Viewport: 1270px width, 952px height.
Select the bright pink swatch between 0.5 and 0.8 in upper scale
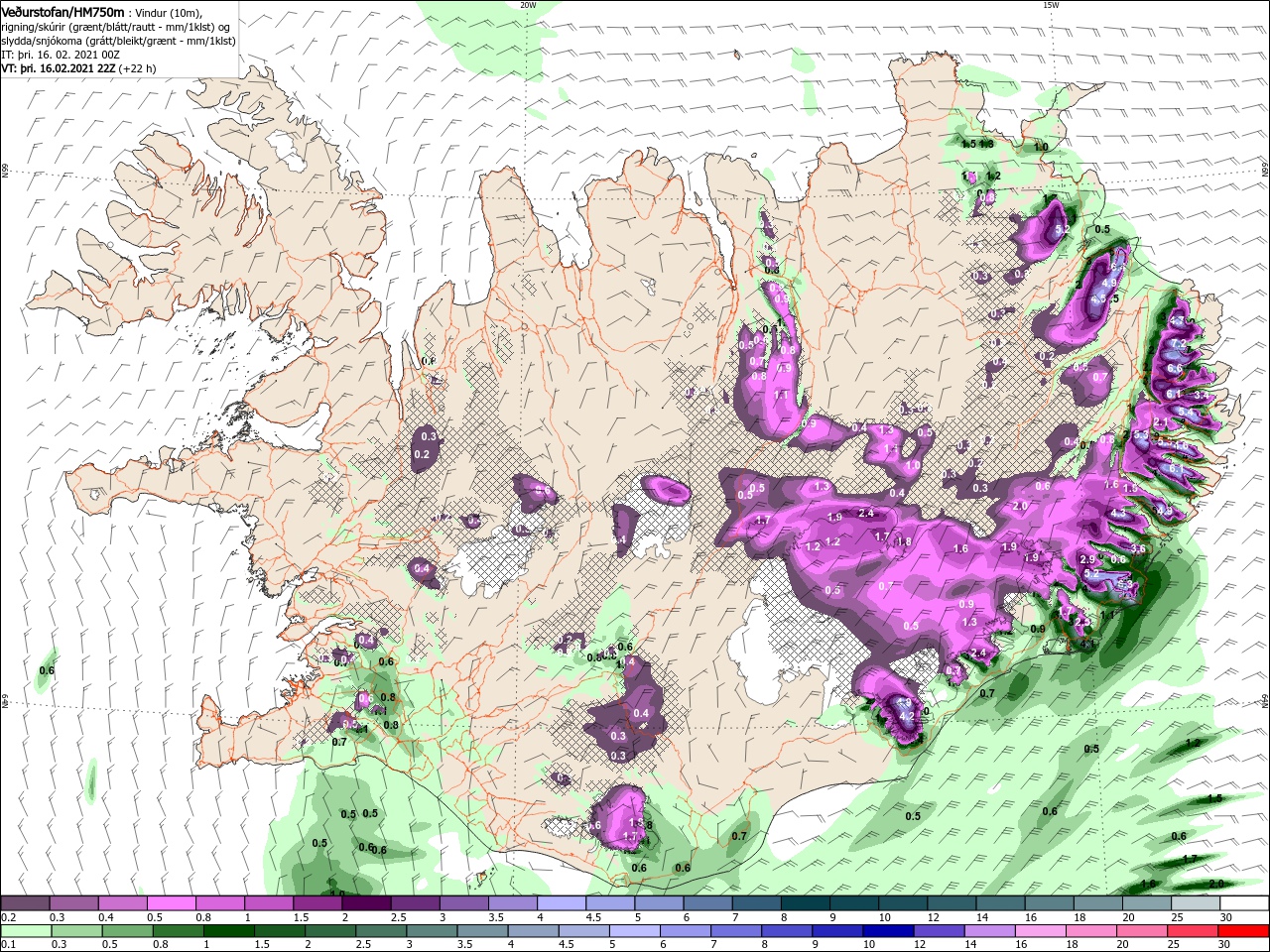[171, 903]
